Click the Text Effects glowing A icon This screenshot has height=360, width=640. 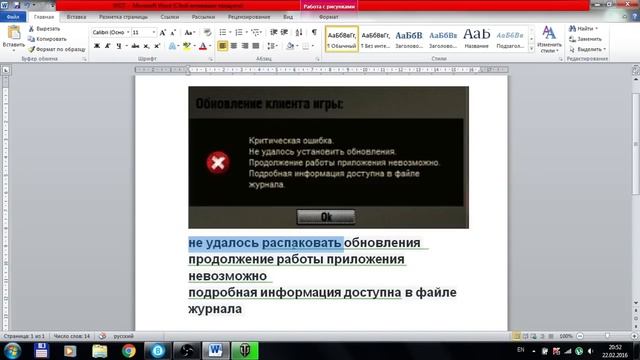(172, 46)
